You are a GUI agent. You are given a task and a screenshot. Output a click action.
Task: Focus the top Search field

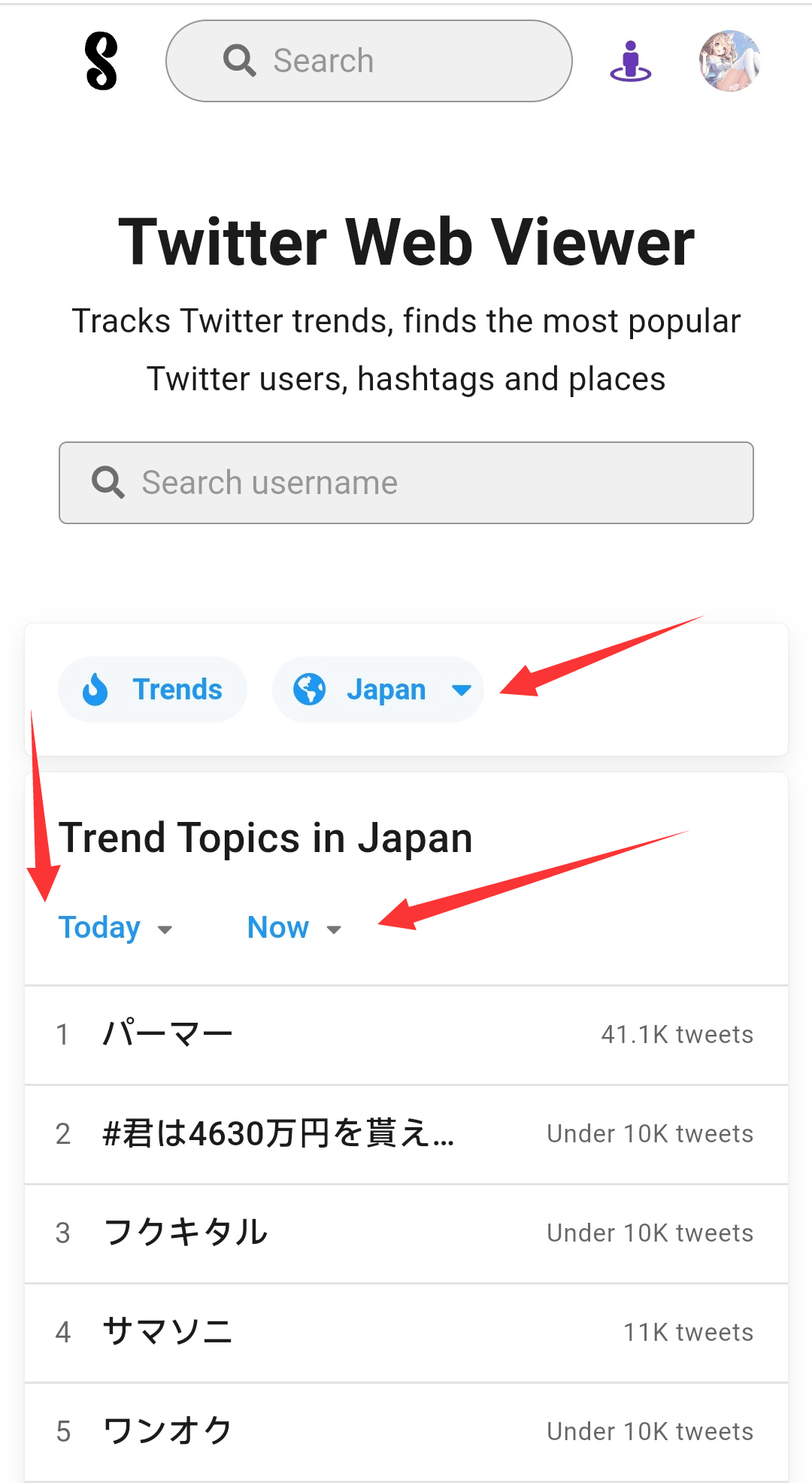tap(369, 61)
